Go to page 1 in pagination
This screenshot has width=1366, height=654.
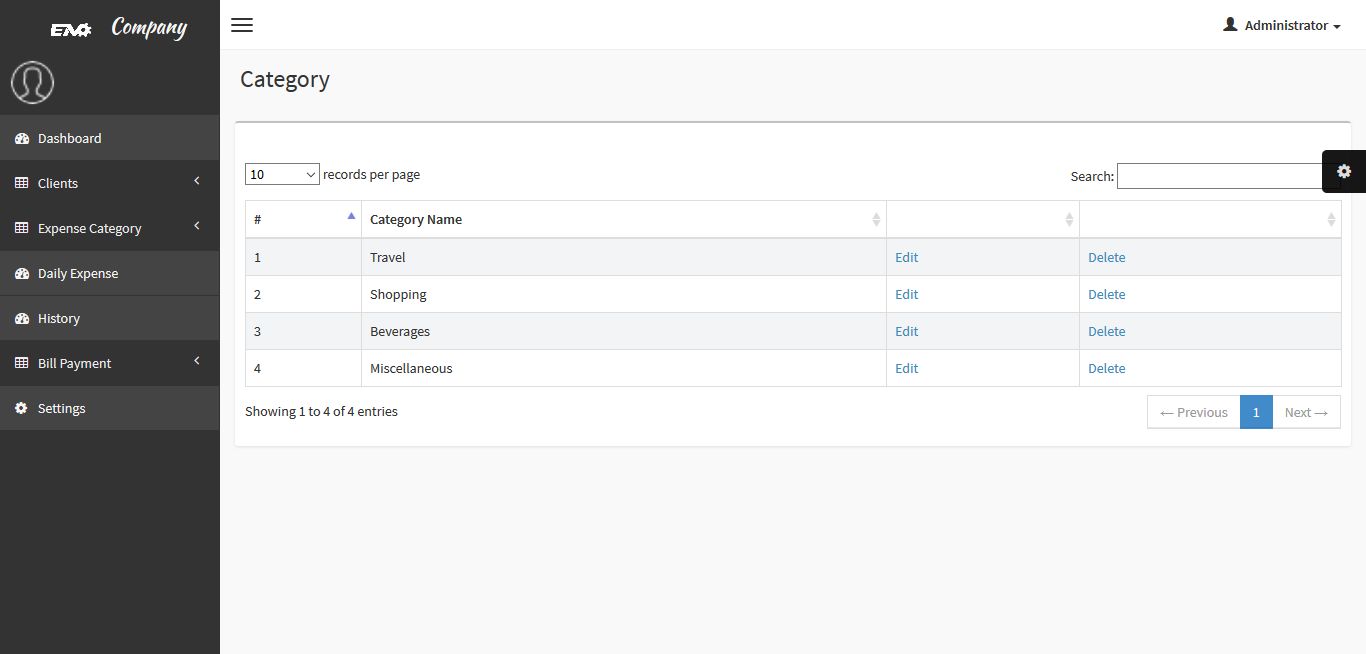tap(1256, 412)
